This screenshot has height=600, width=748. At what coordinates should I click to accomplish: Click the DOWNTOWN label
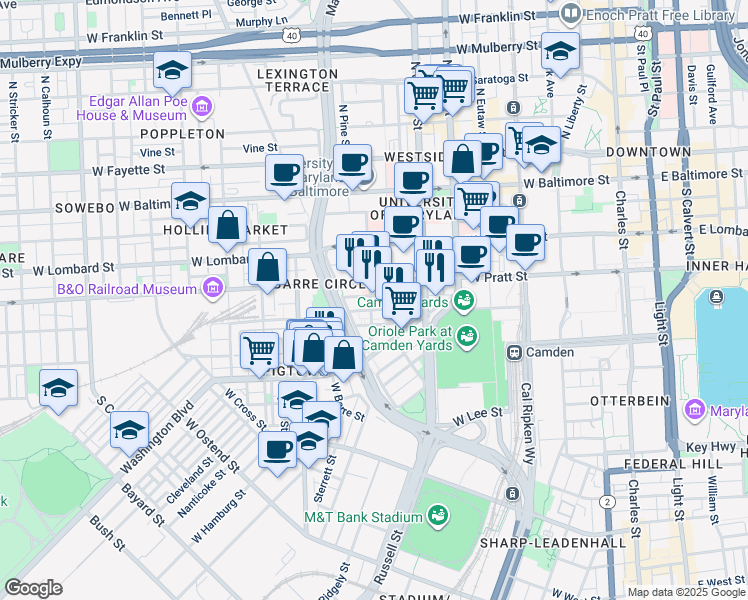pos(648,152)
